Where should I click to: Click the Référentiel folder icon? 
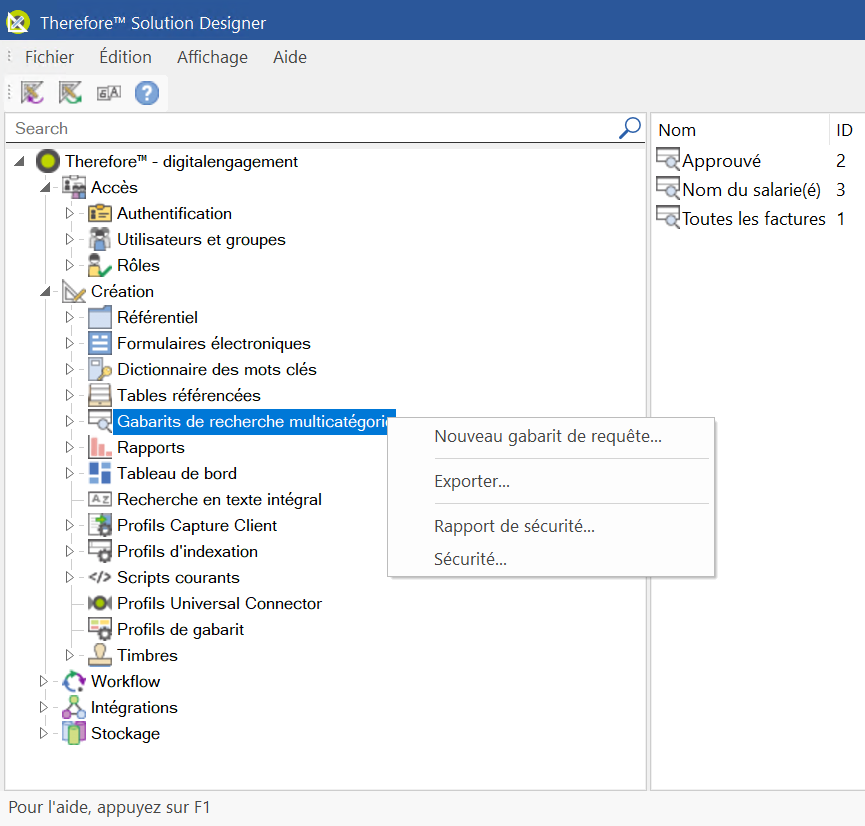coord(100,317)
